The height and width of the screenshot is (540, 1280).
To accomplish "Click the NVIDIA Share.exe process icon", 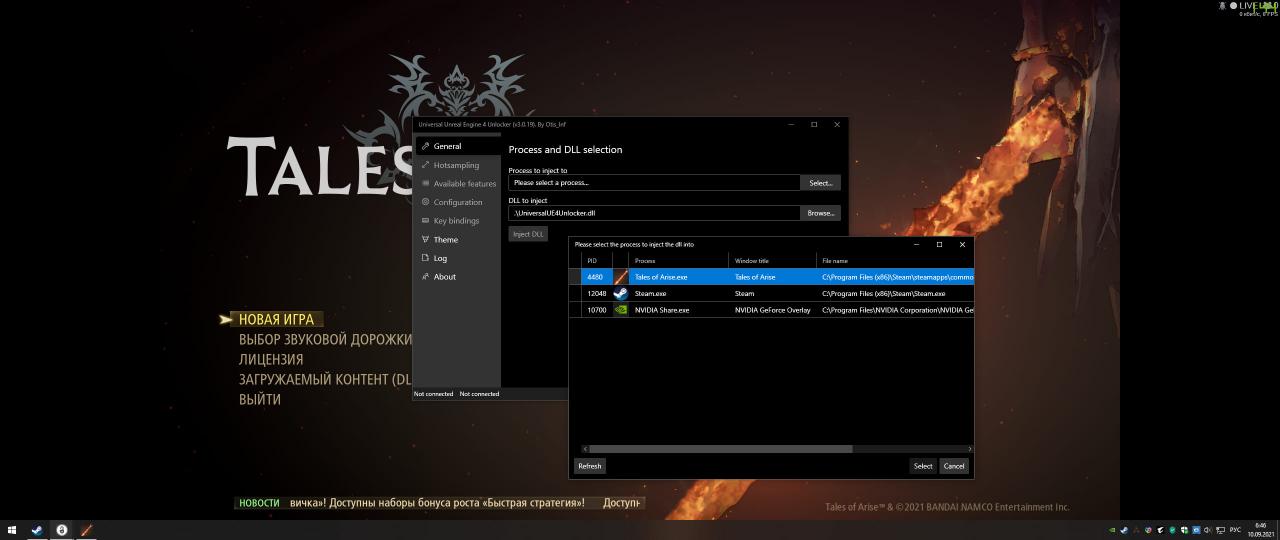I will coord(621,310).
